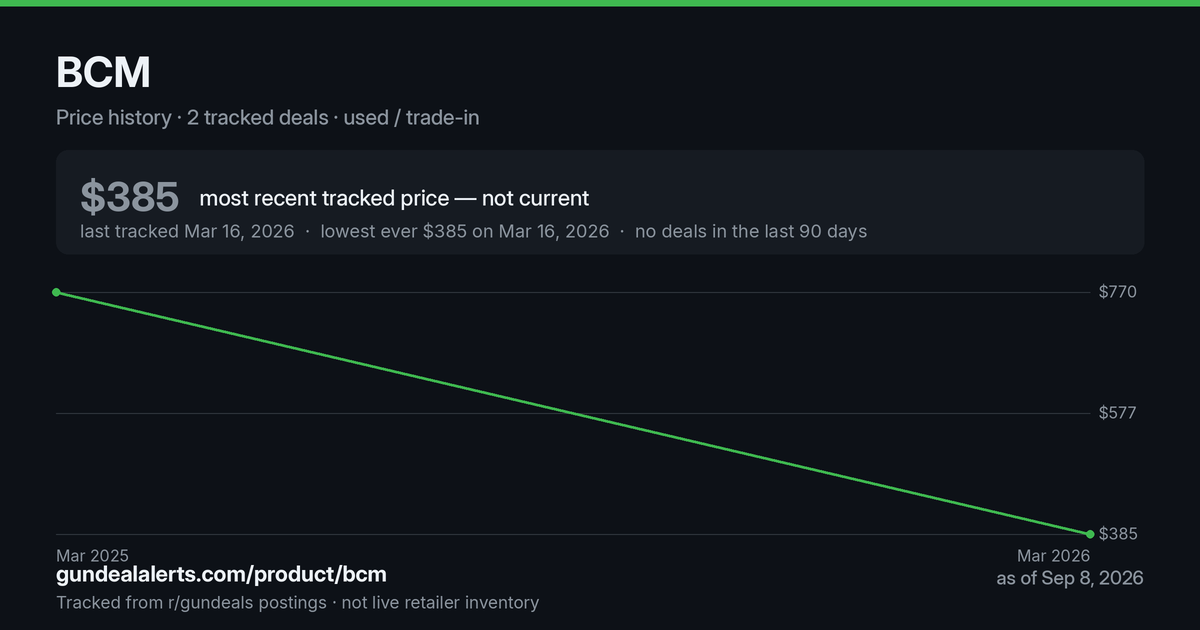Image resolution: width=1200 pixels, height=630 pixels.
Task: Click the $385 large price figure
Action: click(x=130, y=197)
